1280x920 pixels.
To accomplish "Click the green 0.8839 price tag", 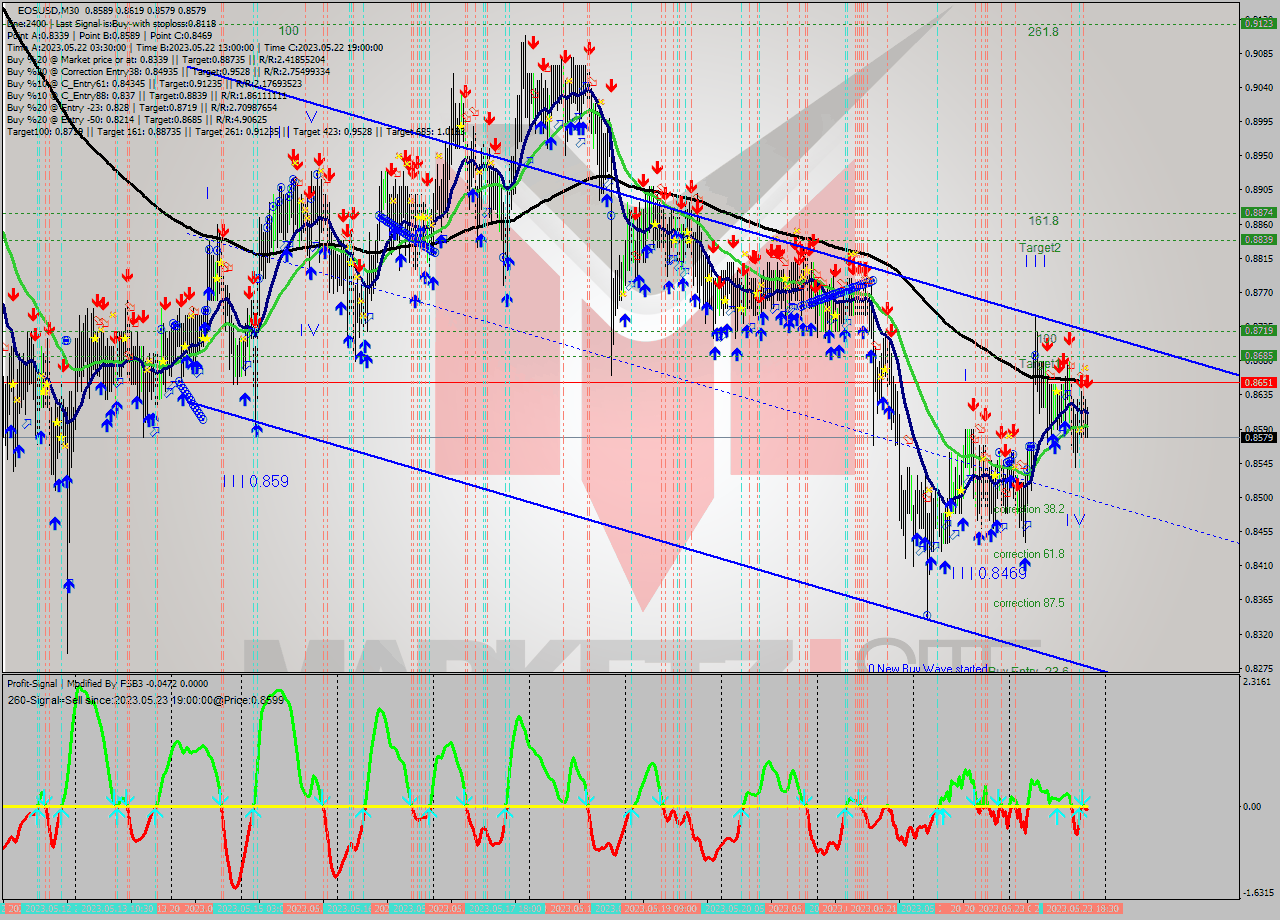I will pos(1257,239).
